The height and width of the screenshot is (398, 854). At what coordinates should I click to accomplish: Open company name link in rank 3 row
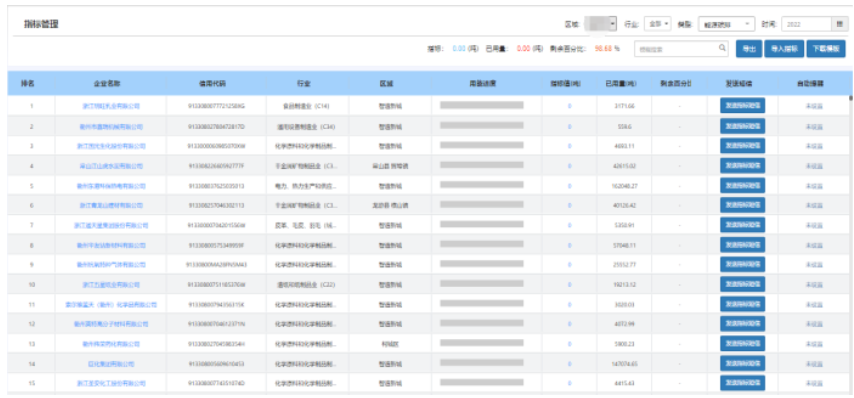coord(111,146)
